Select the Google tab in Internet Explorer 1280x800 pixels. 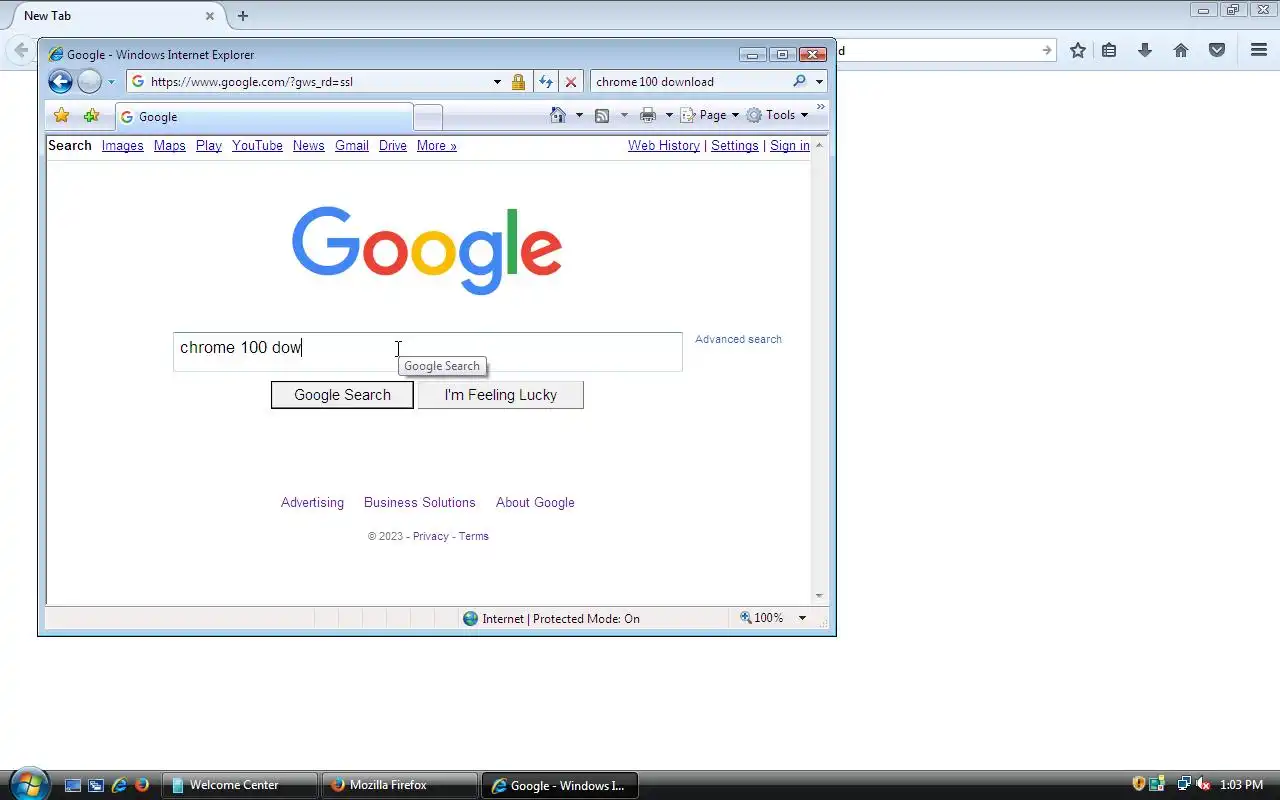pos(264,116)
